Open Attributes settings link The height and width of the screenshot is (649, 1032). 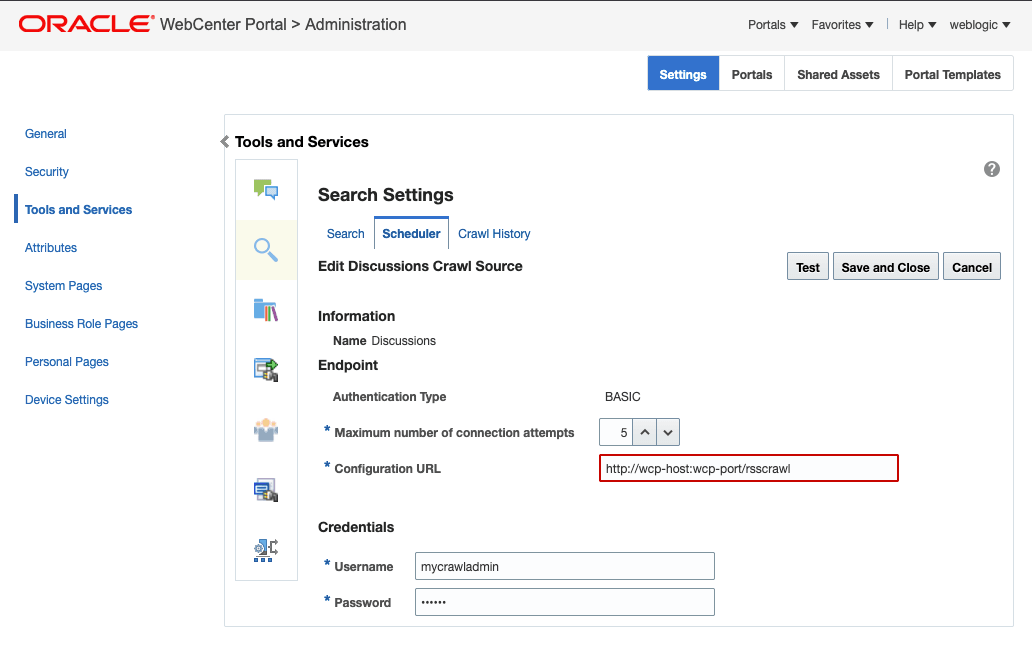click(x=51, y=247)
